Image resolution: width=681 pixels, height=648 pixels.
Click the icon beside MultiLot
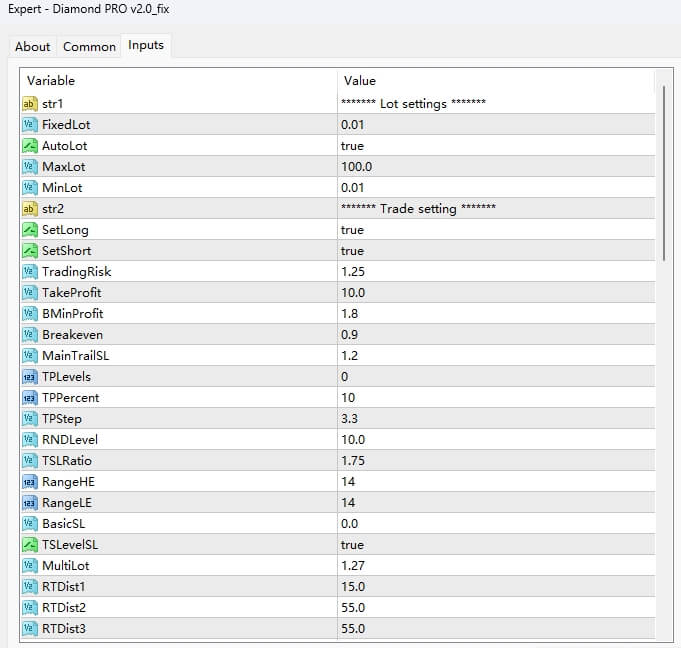tap(30, 565)
